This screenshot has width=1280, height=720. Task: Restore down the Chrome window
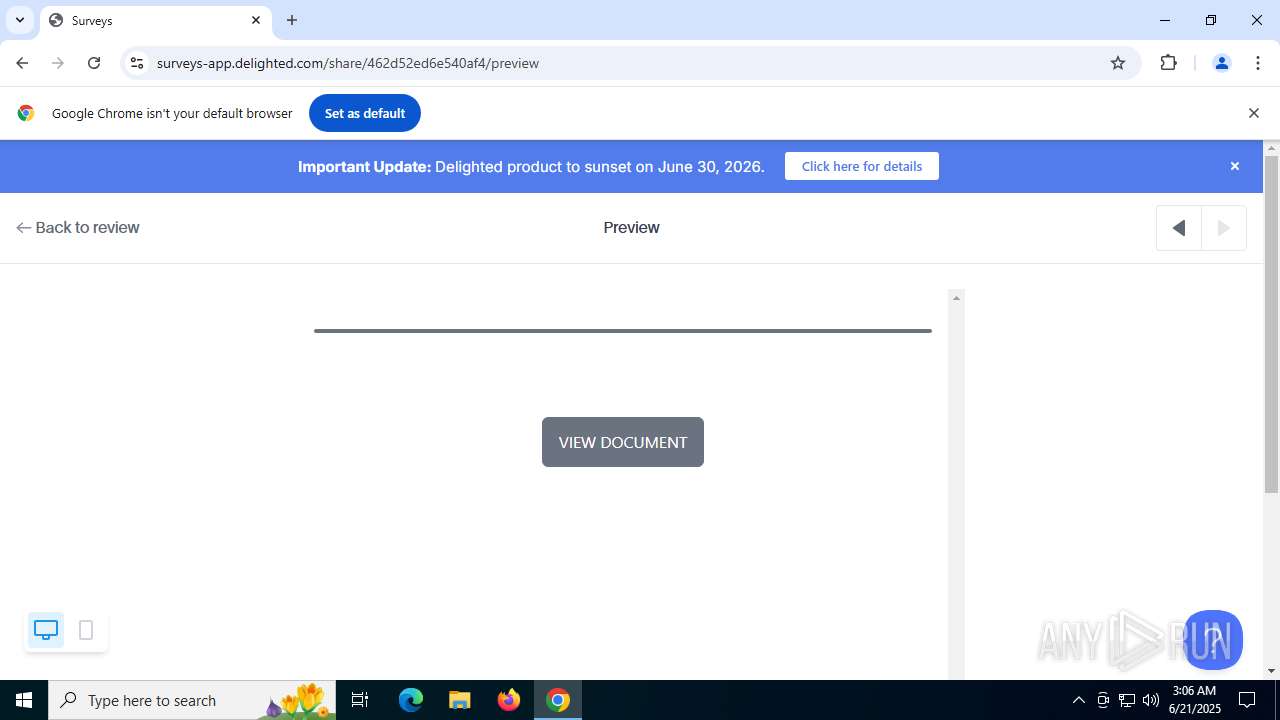[1211, 20]
